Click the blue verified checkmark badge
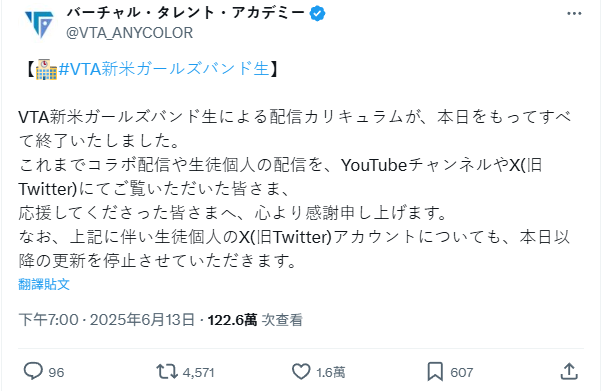 click(x=317, y=14)
